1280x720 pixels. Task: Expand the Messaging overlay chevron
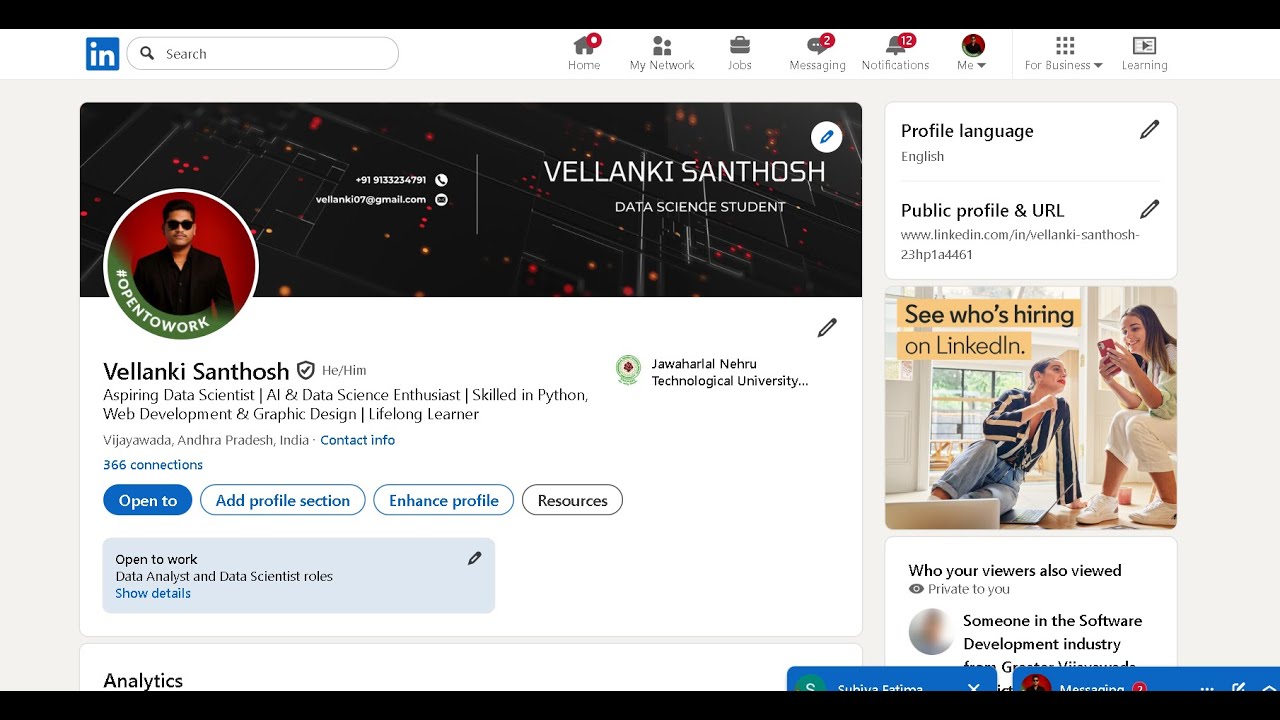coord(1269,688)
